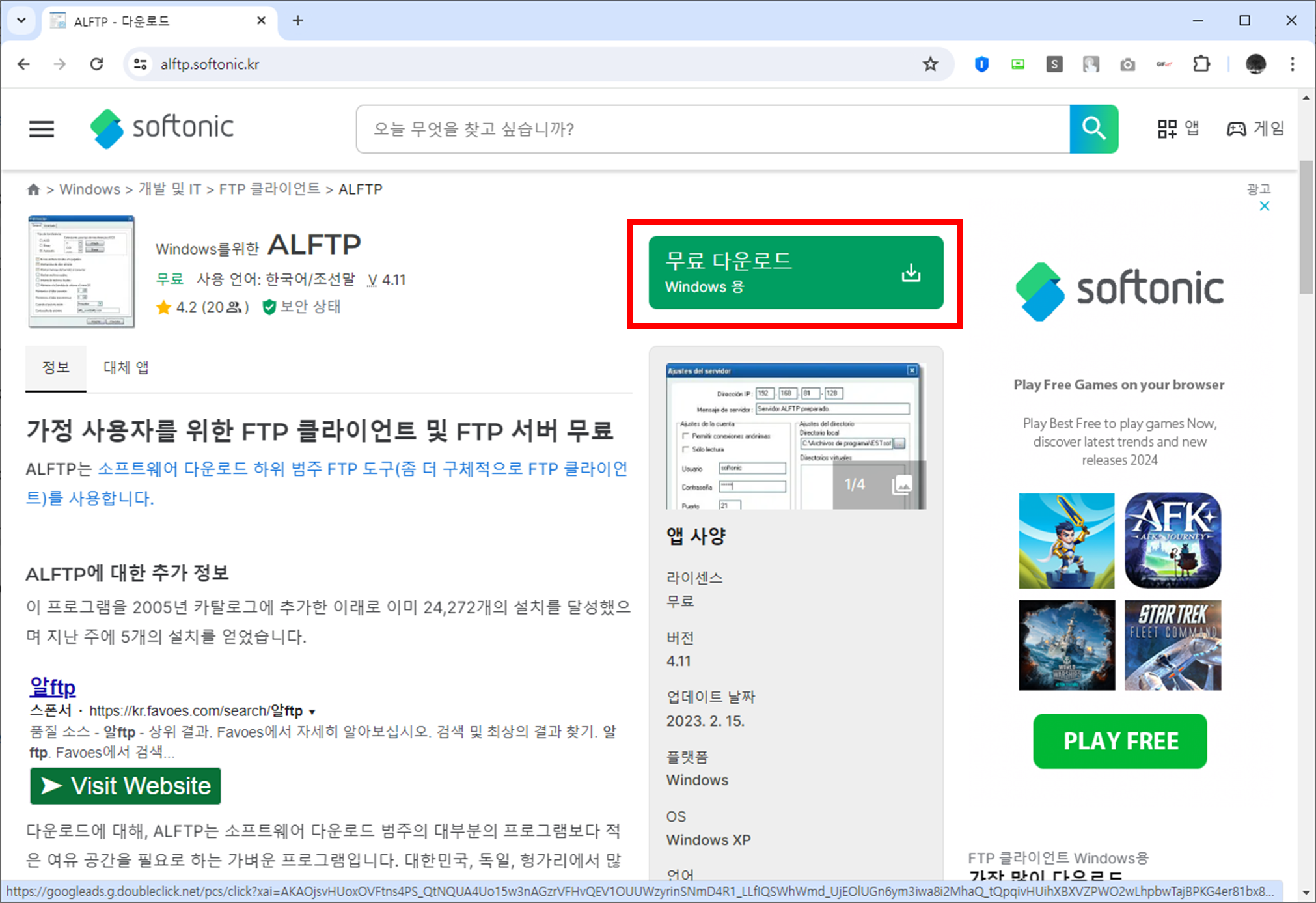The height and width of the screenshot is (903, 1316).
Task: Click the search magnifier icon
Action: [1093, 128]
